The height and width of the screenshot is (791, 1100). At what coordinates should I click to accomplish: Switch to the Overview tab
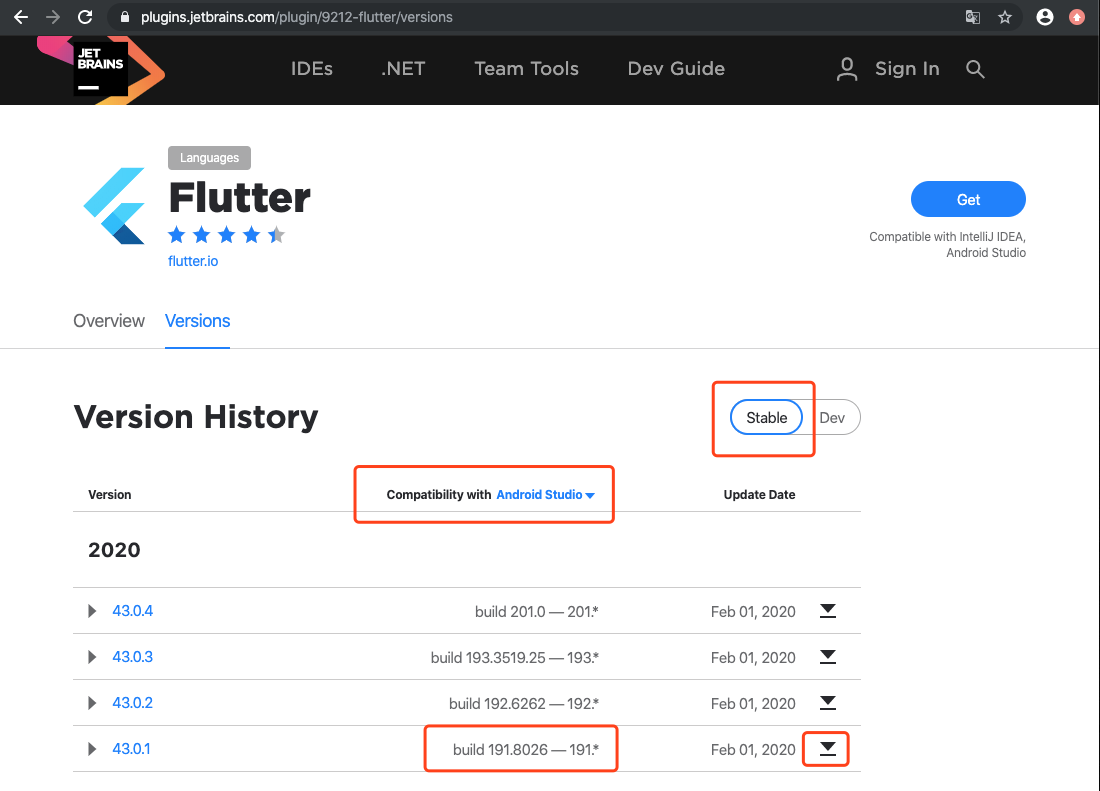pyautogui.click(x=109, y=320)
